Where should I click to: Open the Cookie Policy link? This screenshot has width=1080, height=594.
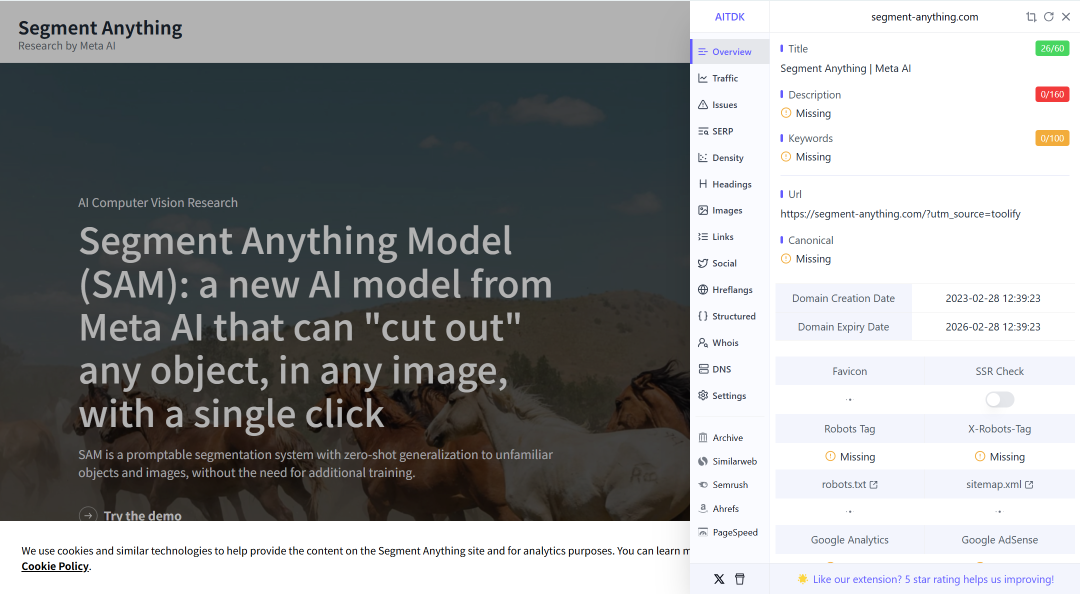tap(55, 566)
